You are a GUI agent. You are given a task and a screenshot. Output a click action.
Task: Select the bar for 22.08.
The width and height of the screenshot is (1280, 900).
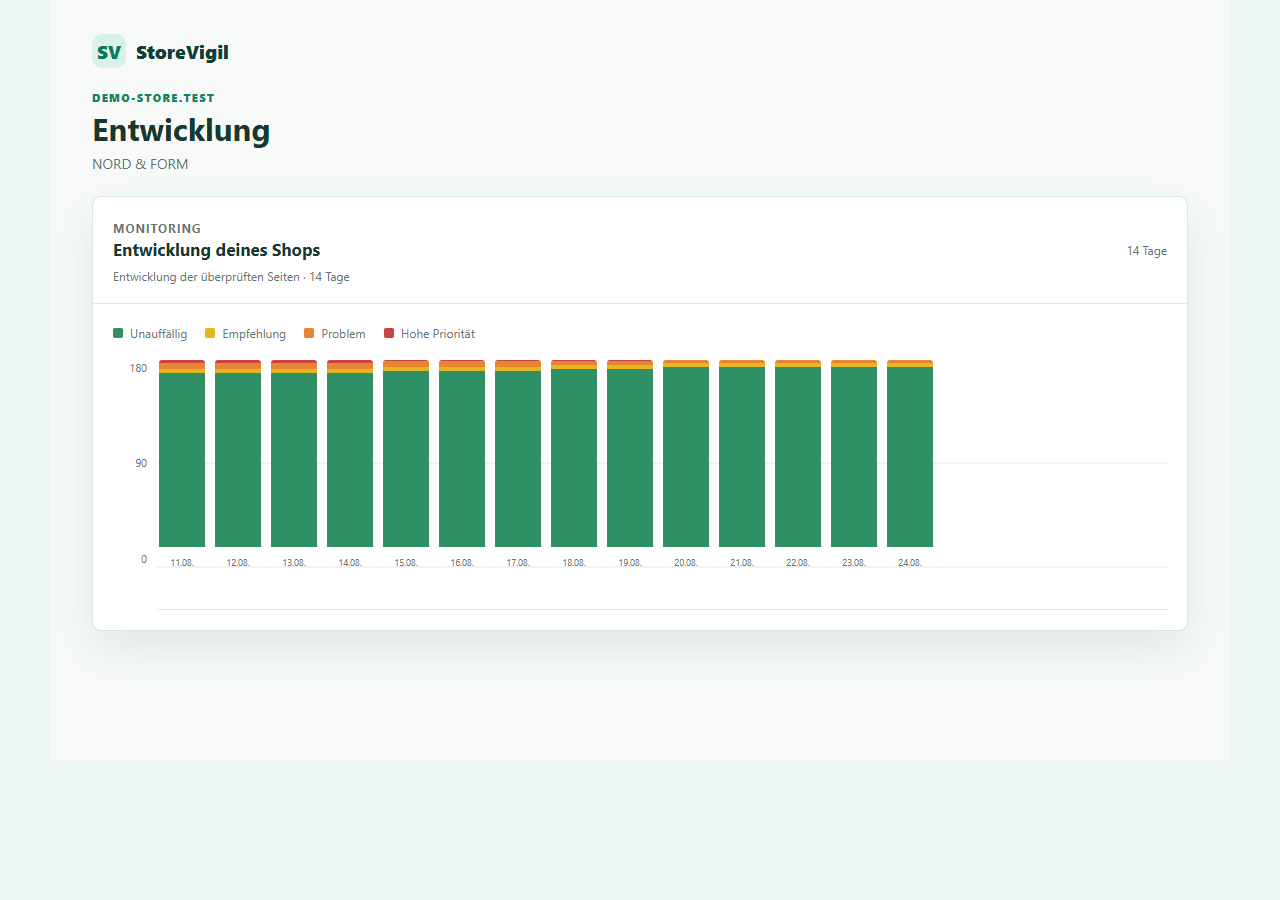pyautogui.click(x=798, y=453)
